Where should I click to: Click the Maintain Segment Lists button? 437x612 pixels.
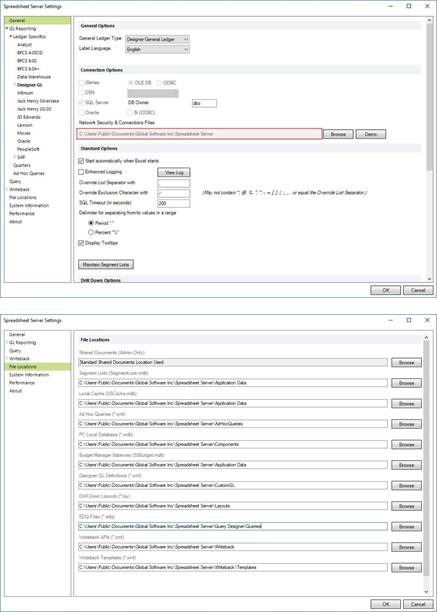click(106, 265)
